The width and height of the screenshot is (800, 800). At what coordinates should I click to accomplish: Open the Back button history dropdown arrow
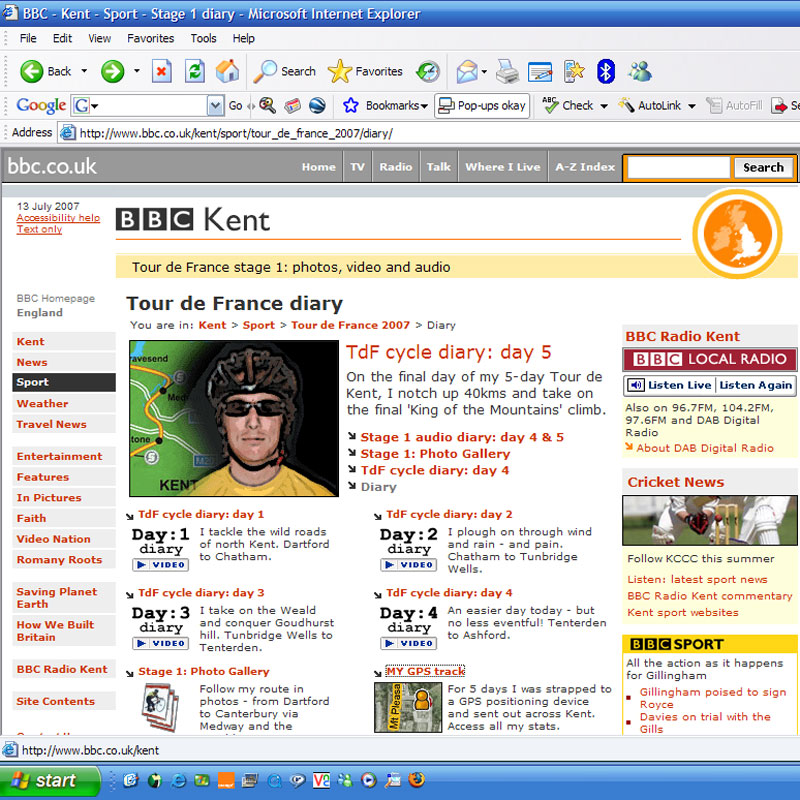pos(84,71)
